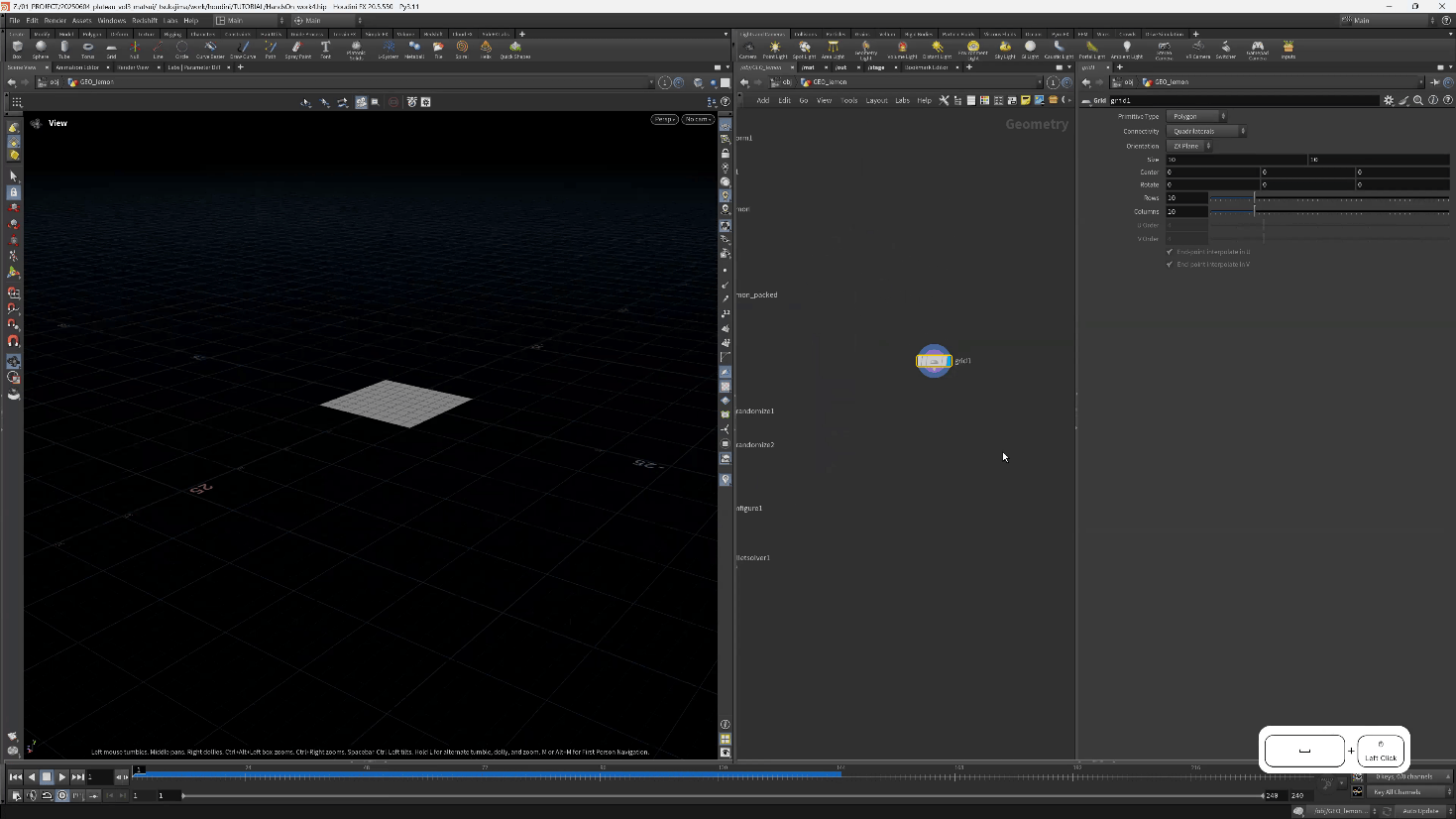This screenshot has height=819, width=1456.
Task: Toggle Auto Update mode in status bar
Action: 1420,811
